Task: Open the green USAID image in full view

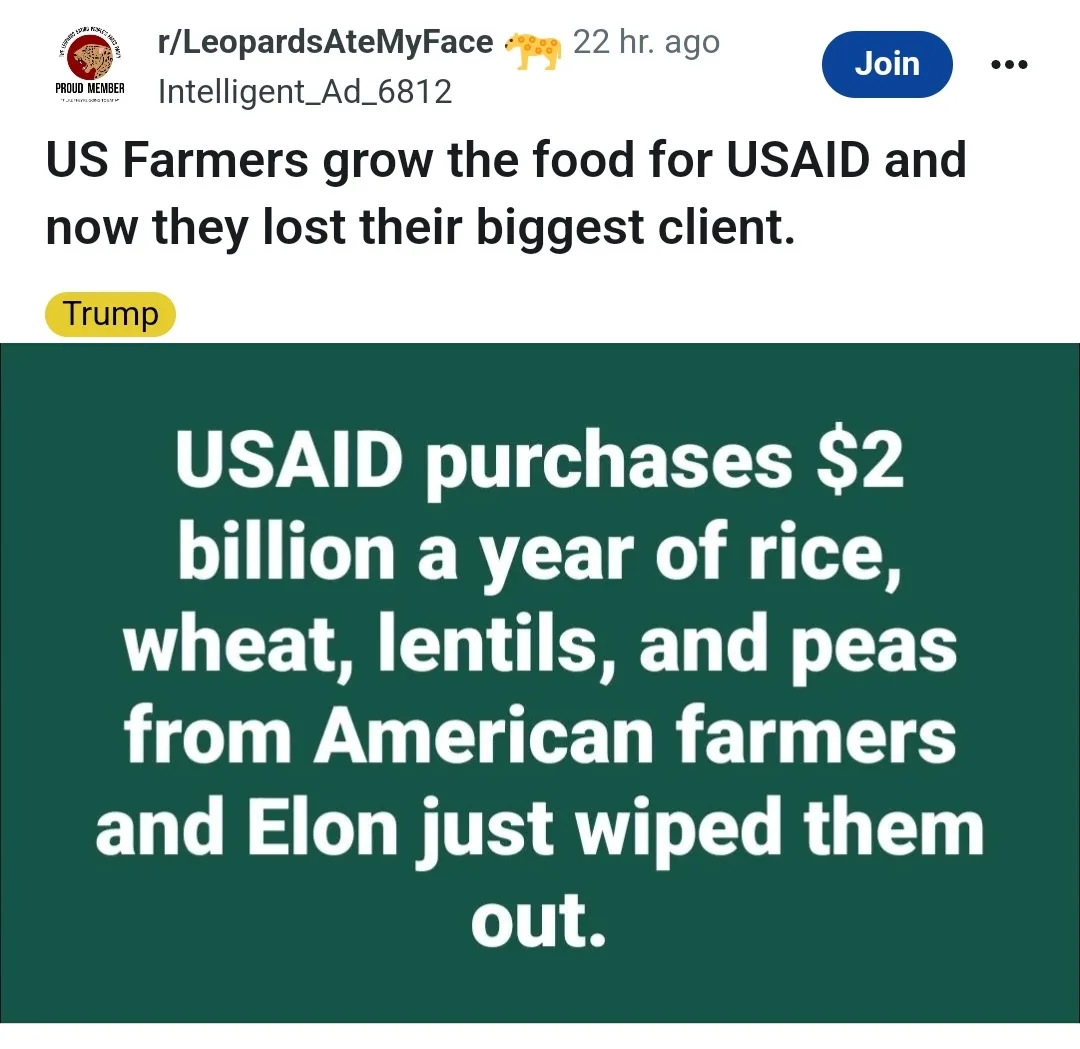Action: click(x=540, y=683)
